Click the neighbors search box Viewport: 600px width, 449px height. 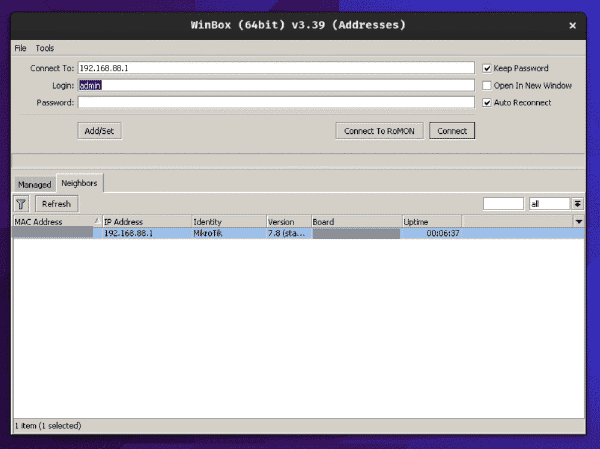pos(503,204)
